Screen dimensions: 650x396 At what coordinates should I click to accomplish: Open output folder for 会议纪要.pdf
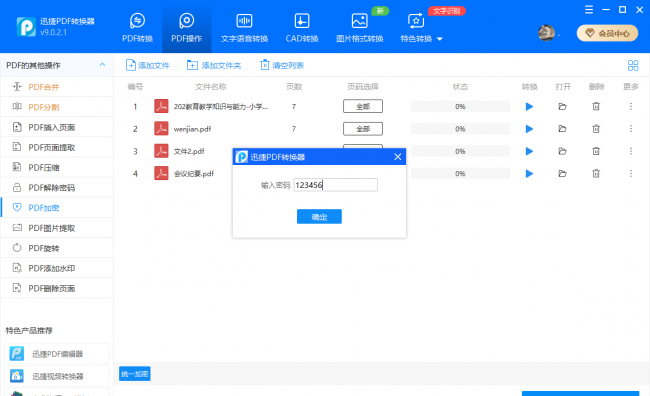pyautogui.click(x=563, y=174)
